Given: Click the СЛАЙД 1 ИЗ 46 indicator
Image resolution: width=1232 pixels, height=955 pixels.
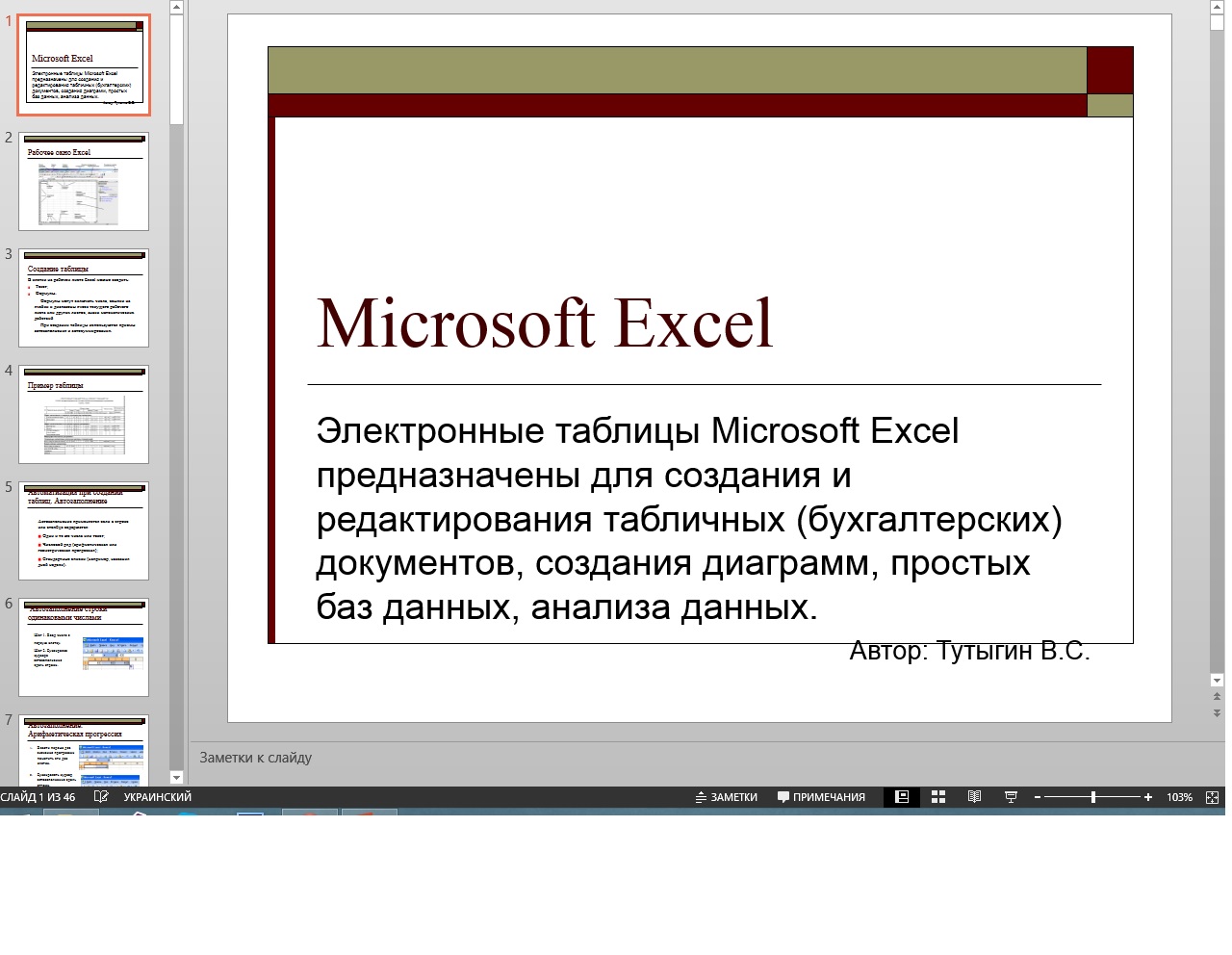Looking at the screenshot, I should pyautogui.click(x=38, y=797).
